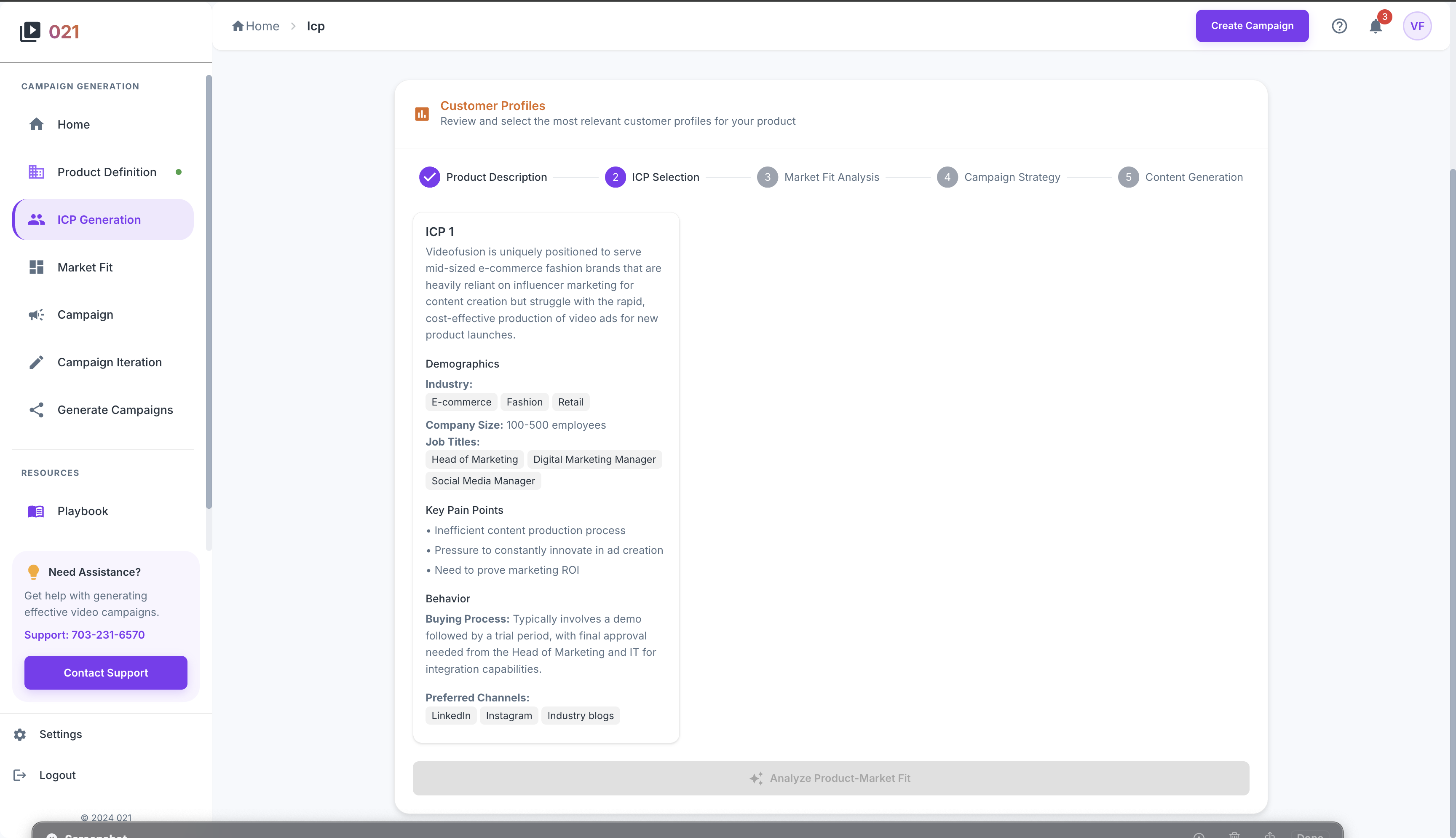This screenshot has width=1456, height=838.
Task: Open the help question mark icon
Action: click(x=1339, y=26)
